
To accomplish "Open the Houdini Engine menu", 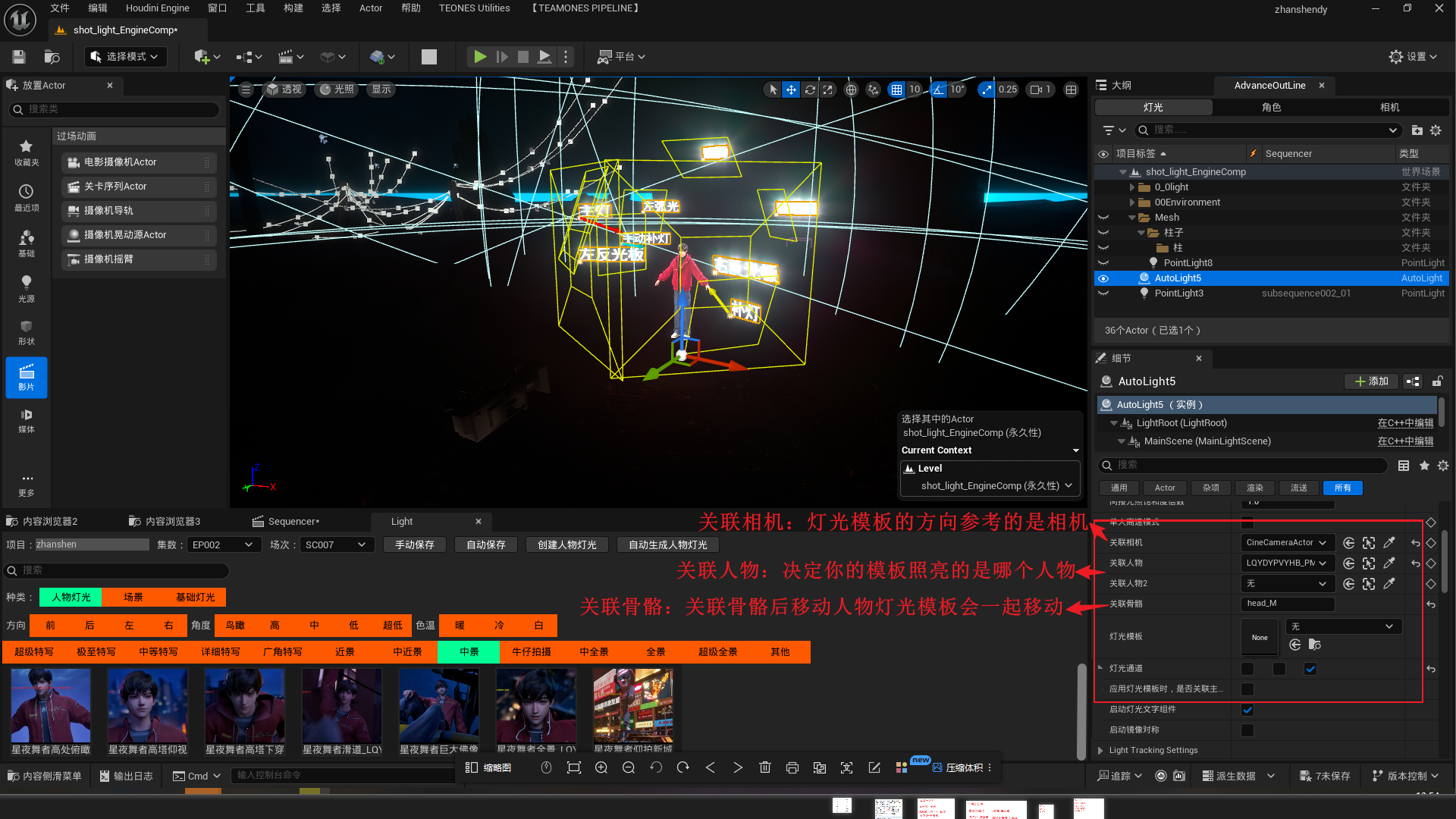I will click(158, 8).
